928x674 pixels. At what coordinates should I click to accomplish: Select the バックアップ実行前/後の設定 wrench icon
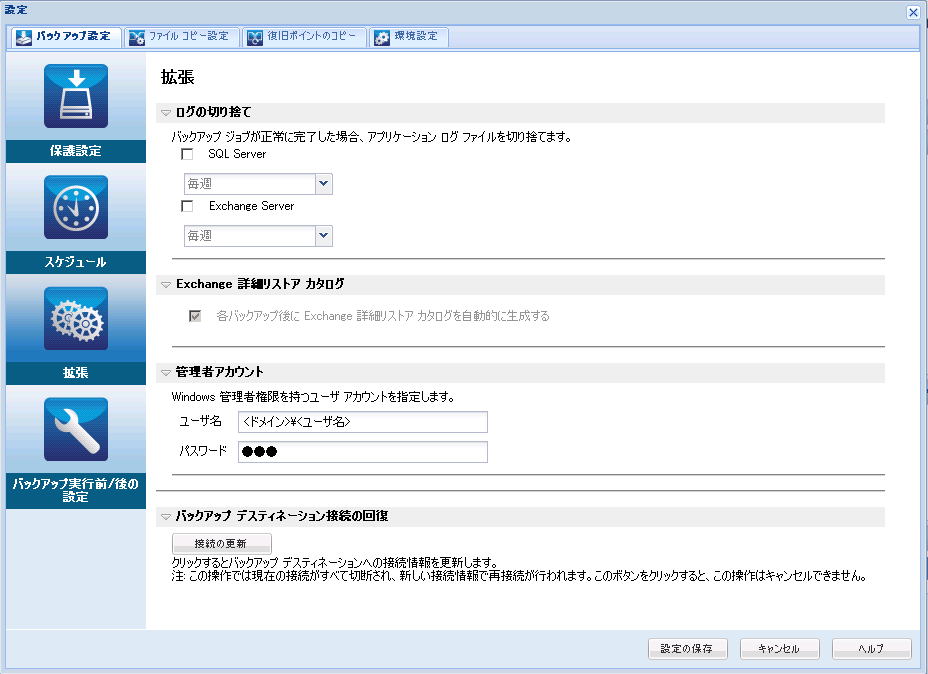tap(75, 431)
